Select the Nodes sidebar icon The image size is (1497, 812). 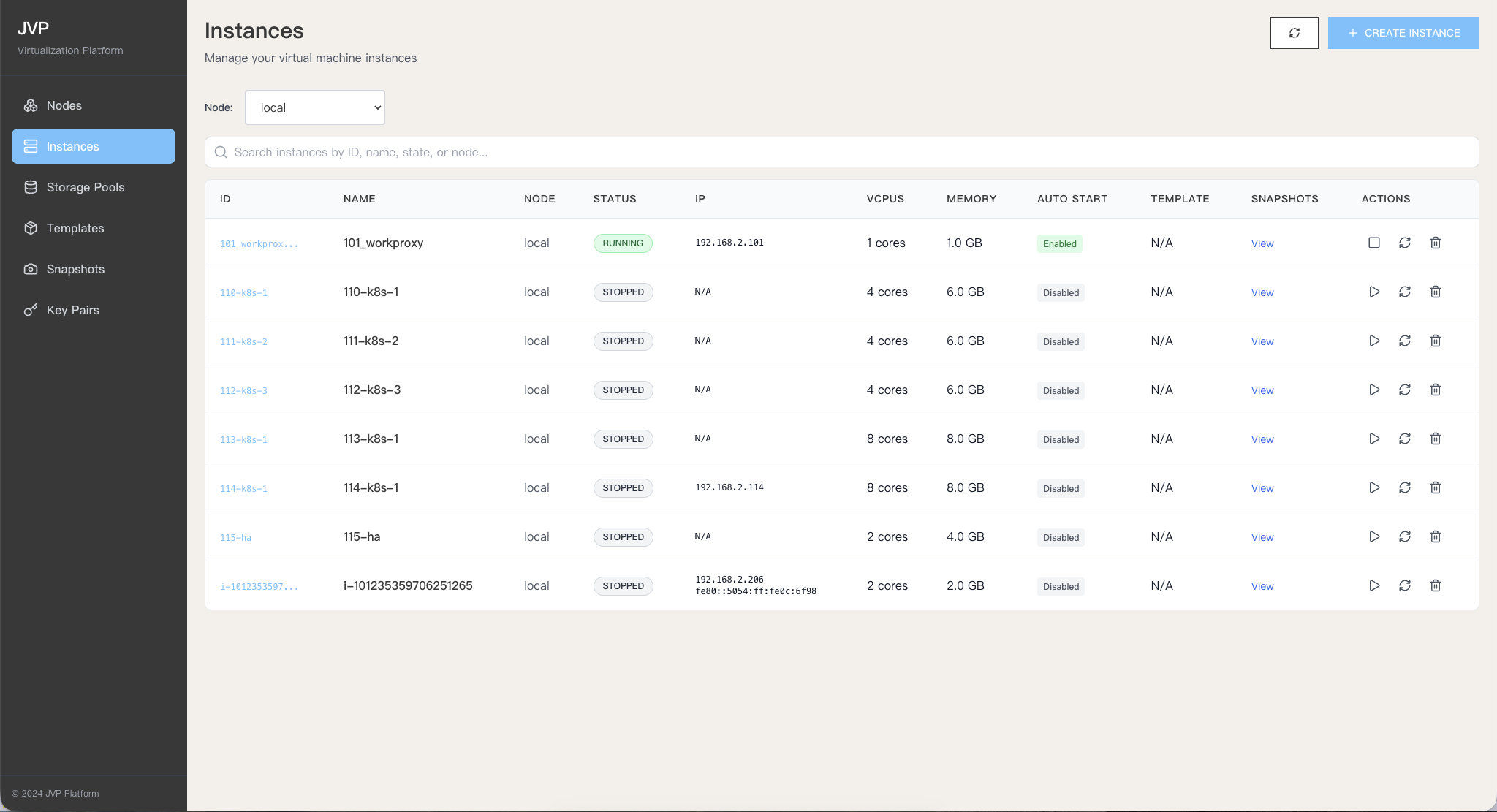pyautogui.click(x=31, y=105)
